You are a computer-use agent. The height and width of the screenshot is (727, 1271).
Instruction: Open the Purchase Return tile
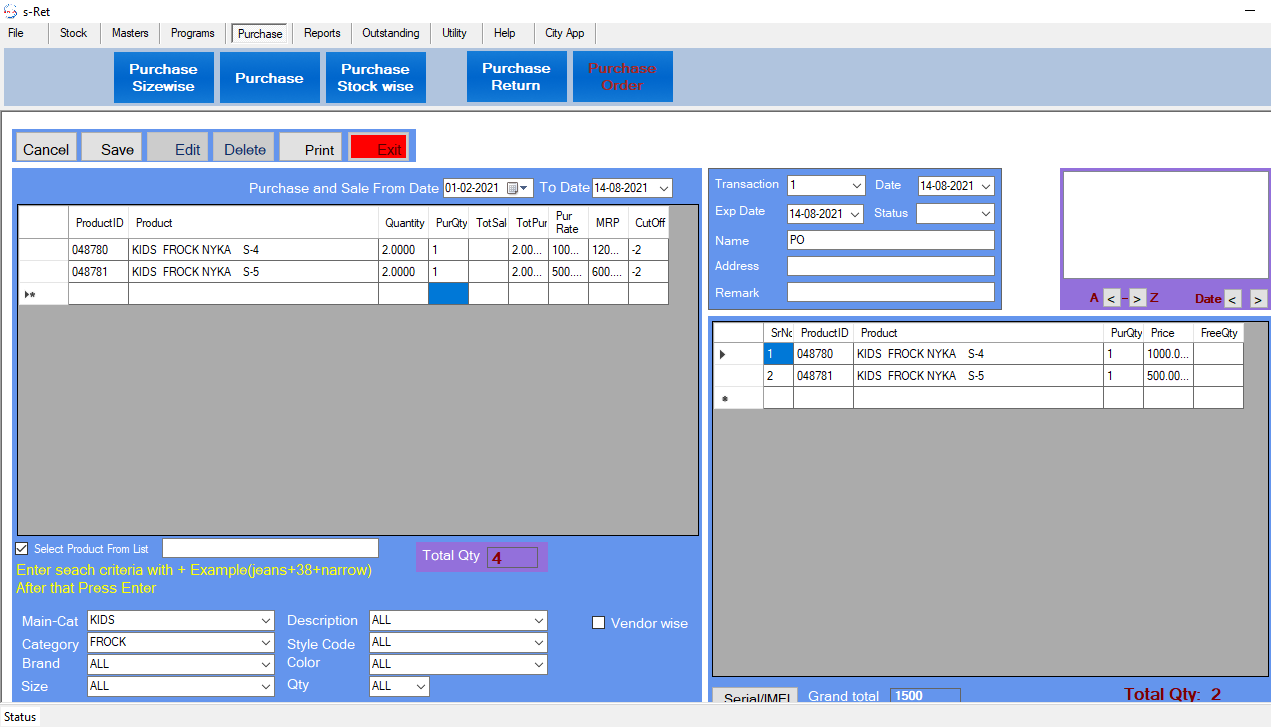[x=516, y=77]
